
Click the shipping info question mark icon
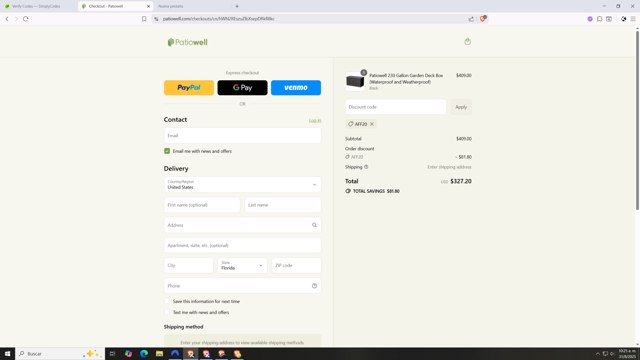pos(366,167)
